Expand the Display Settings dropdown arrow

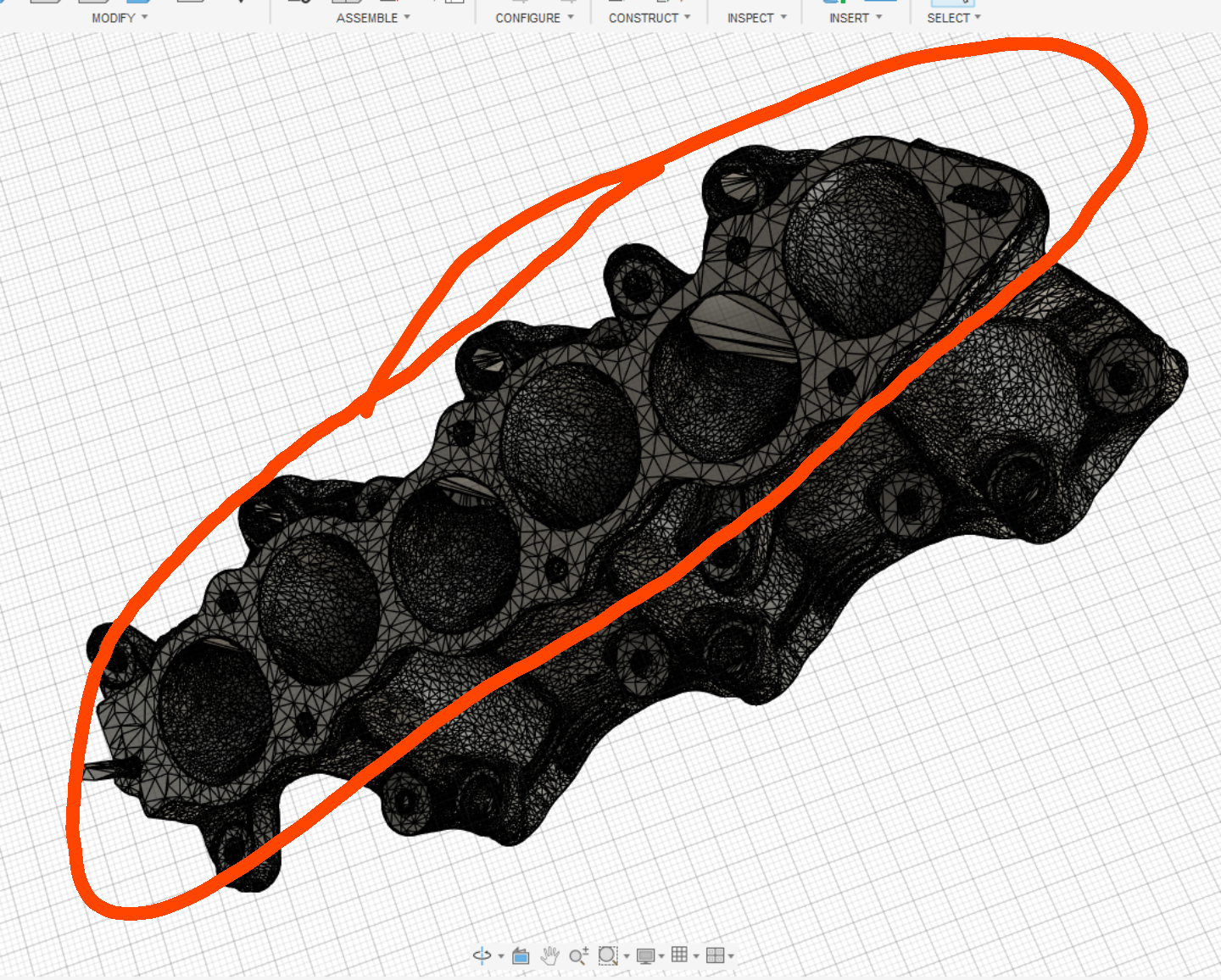[x=661, y=957]
